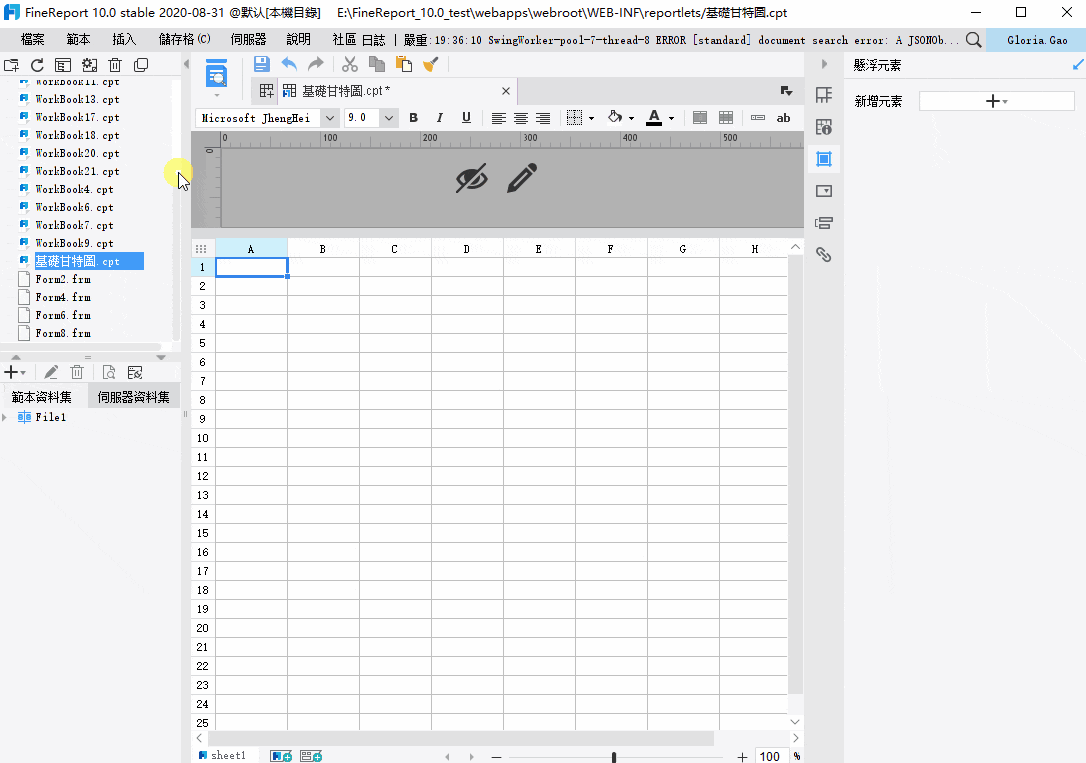Insert a new aggregation block sheet
1086x763 pixels.
click(x=311, y=756)
